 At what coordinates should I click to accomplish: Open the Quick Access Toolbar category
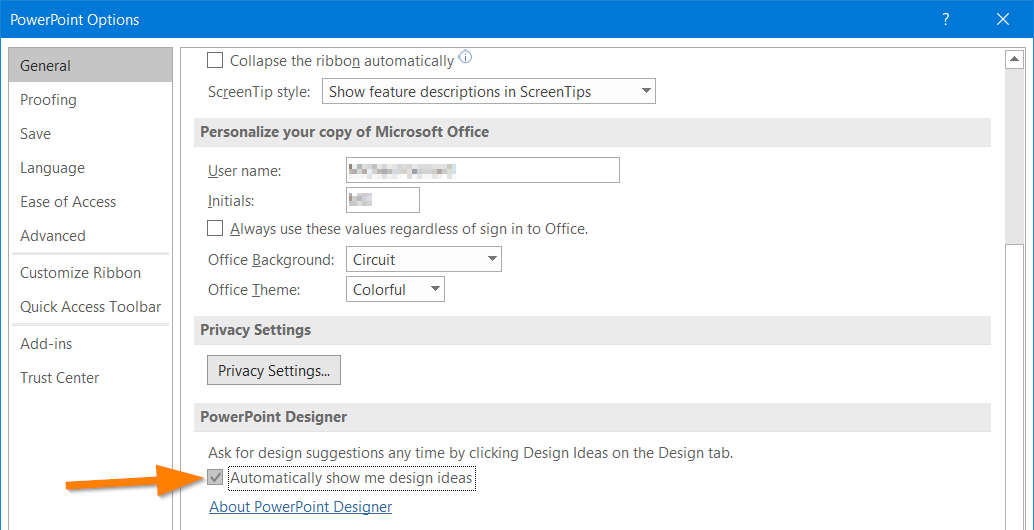point(91,307)
